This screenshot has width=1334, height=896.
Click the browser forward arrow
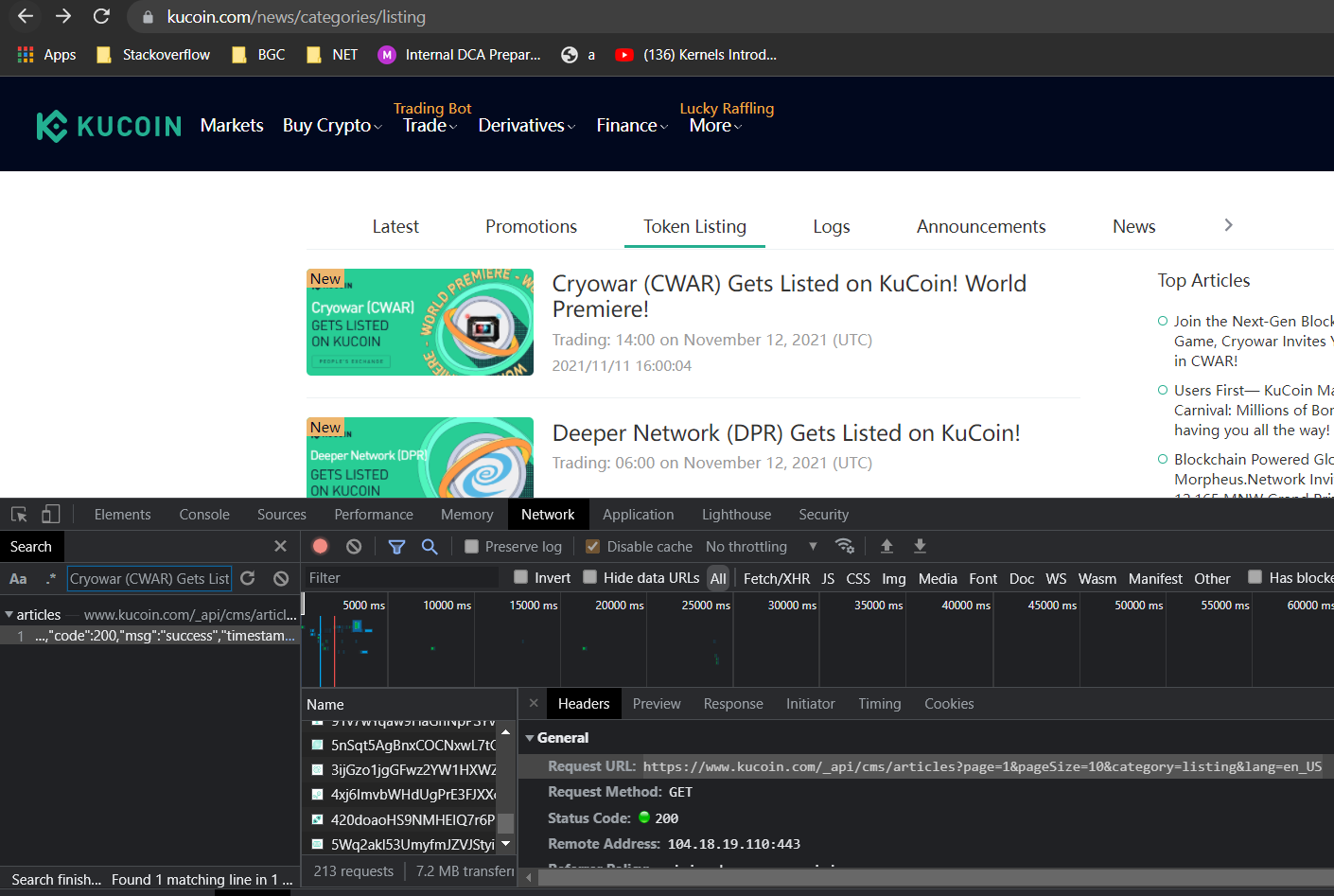(63, 16)
